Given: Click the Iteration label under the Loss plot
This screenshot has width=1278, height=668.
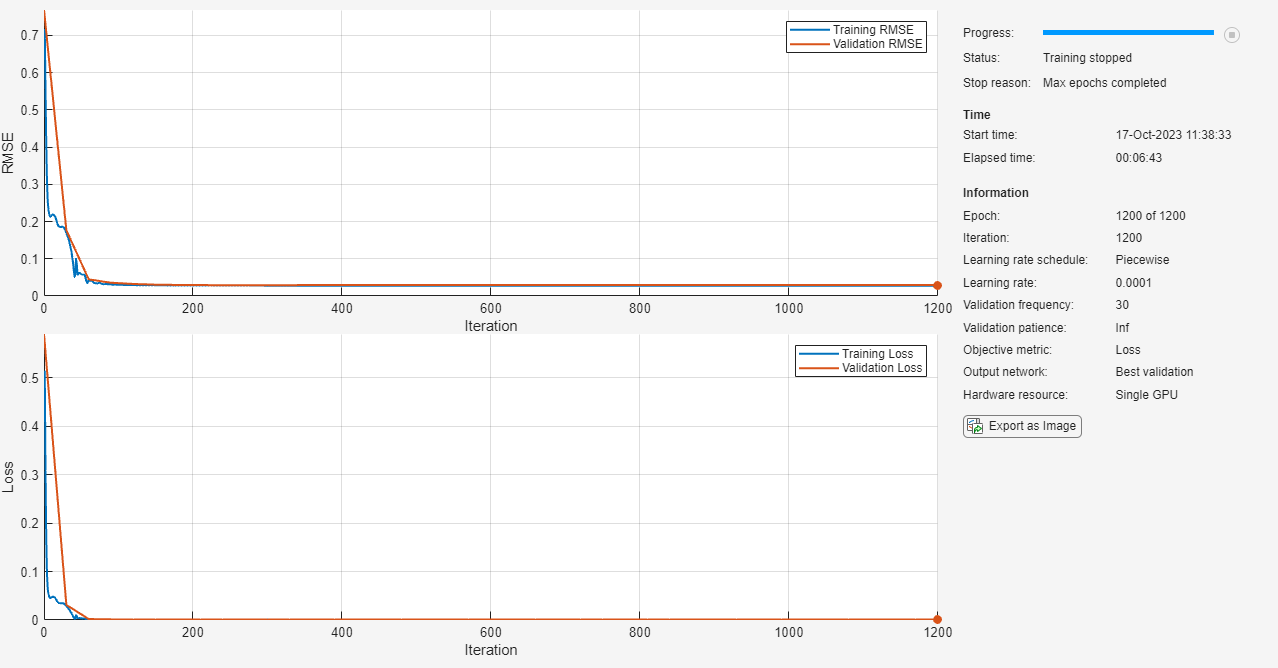Looking at the screenshot, I should click(x=491, y=650).
